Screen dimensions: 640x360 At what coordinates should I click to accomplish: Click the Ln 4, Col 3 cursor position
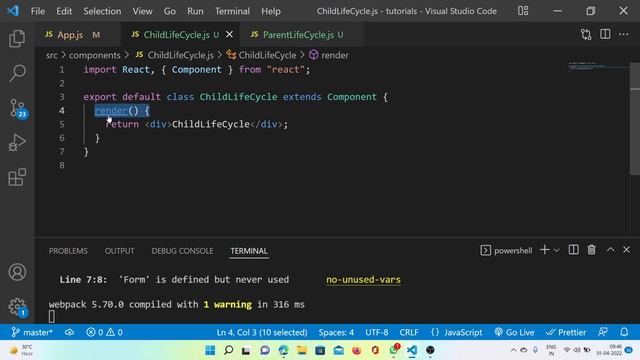click(262, 332)
